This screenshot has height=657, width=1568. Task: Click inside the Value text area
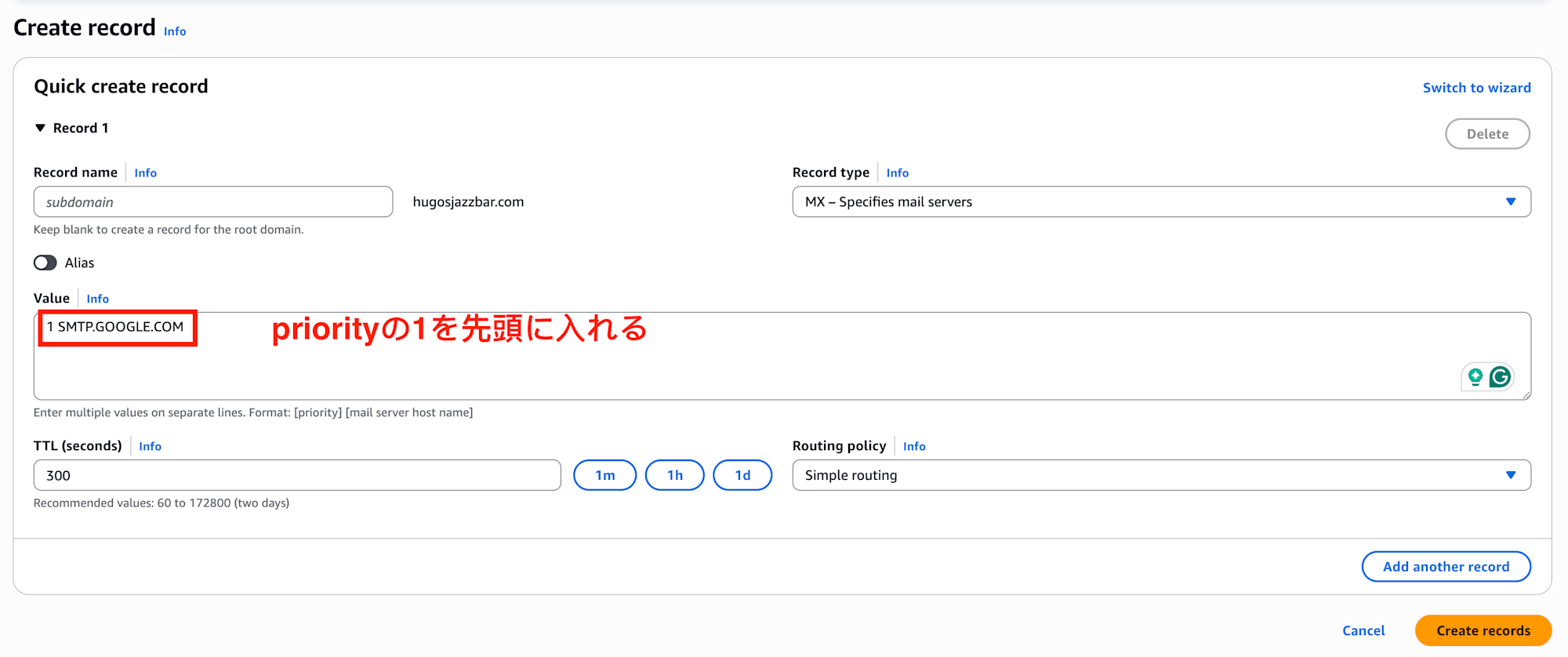(782, 356)
